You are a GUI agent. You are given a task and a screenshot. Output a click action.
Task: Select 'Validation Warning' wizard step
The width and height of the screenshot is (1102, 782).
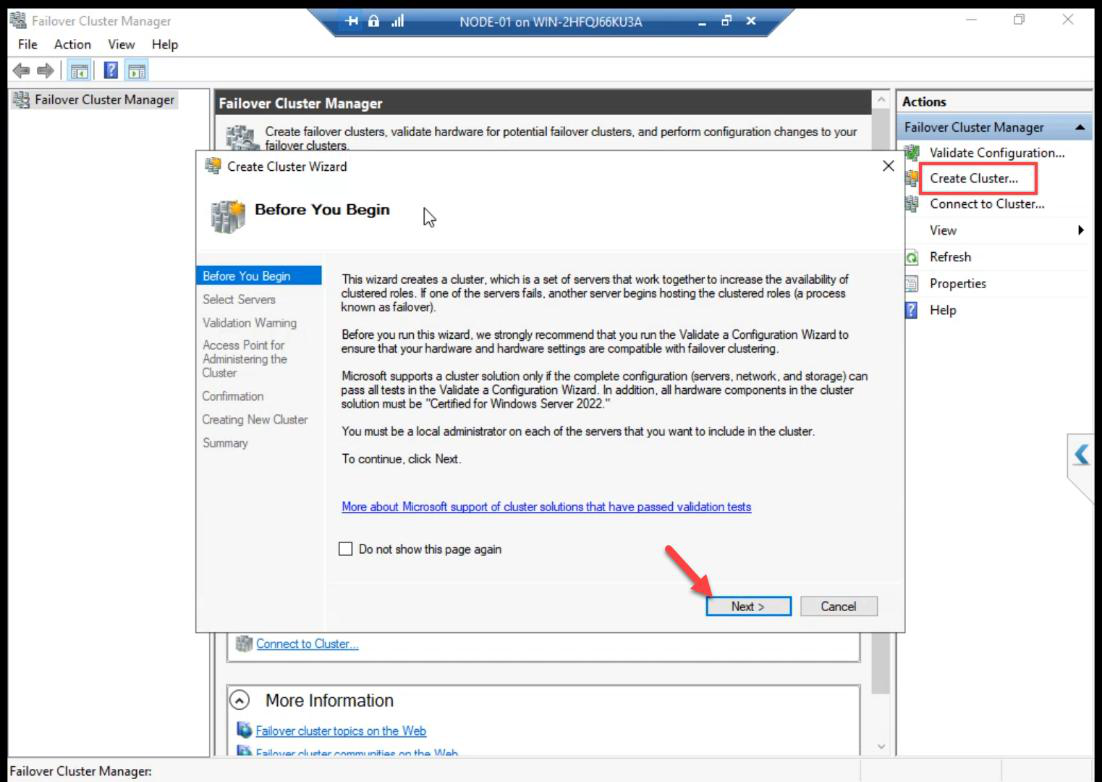(x=249, y=322)
